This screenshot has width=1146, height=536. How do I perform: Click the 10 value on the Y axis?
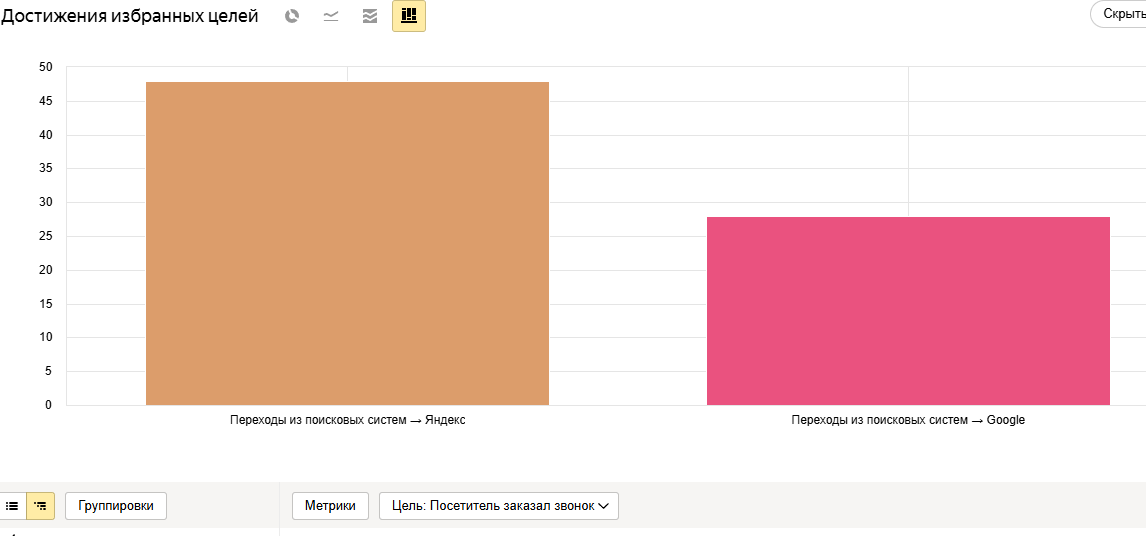46,337
